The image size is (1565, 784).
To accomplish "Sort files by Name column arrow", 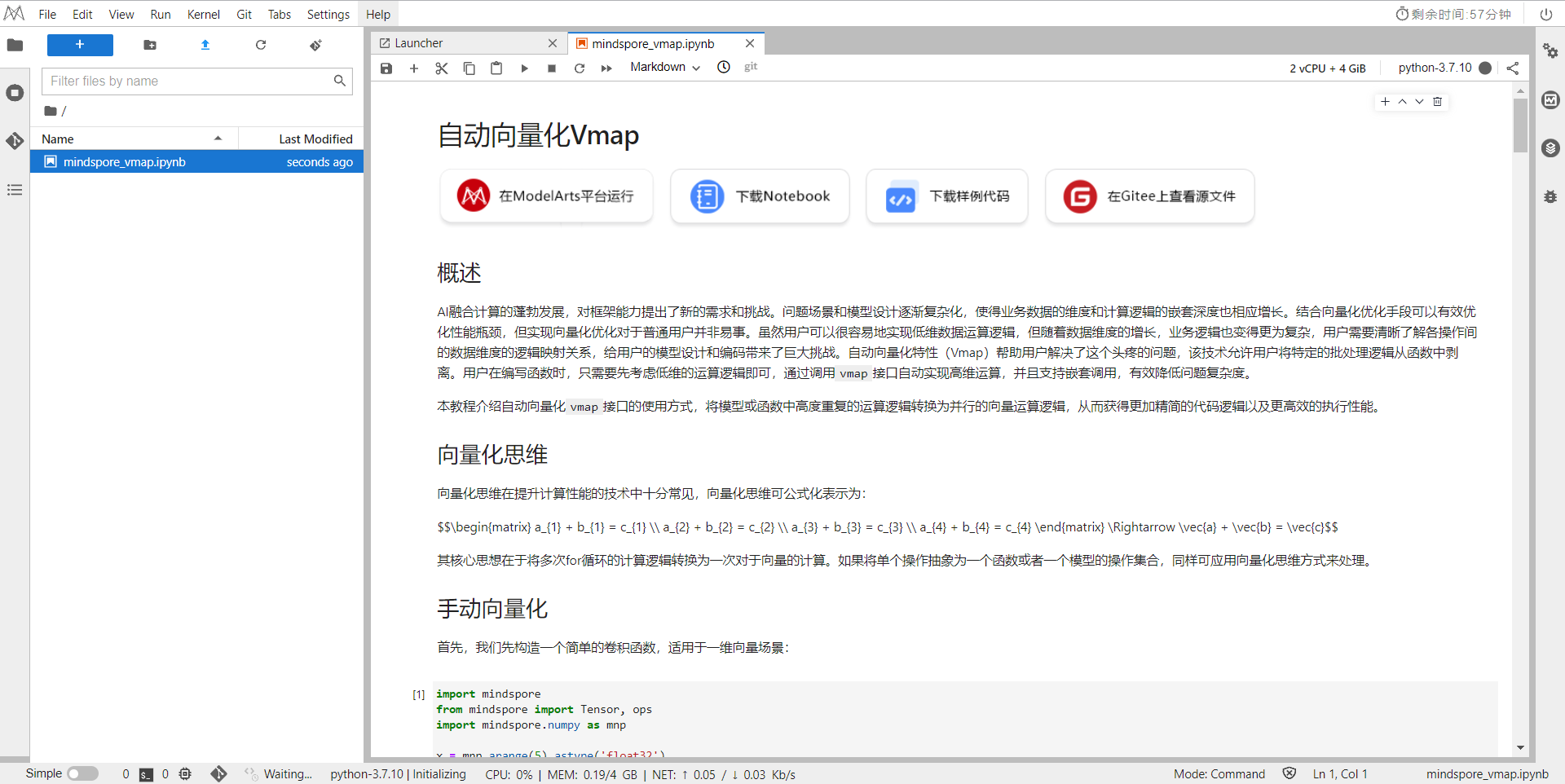I will click(x=218, y=138).
